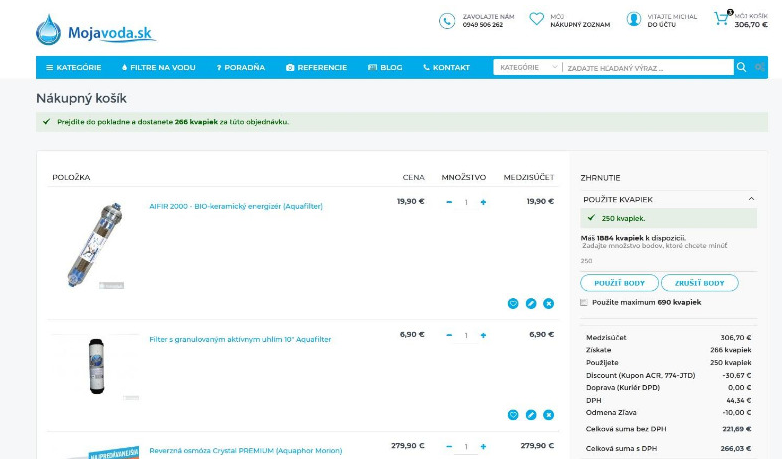Collapse the 'Použite kvapiek' section

[x=751, y=199]
